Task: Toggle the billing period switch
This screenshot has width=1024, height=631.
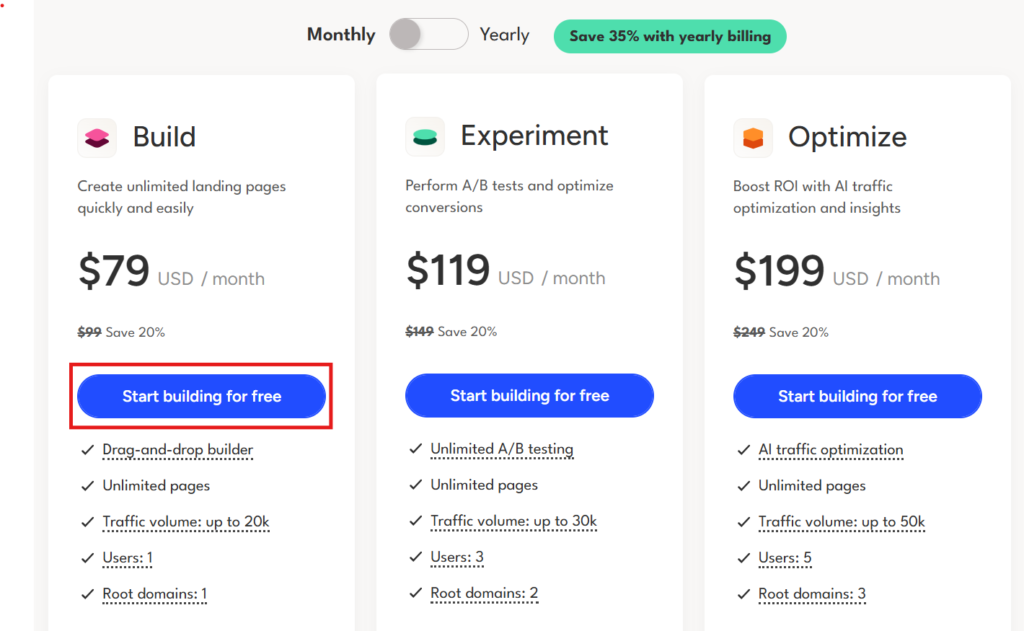Action: click(x=428, y=34)
